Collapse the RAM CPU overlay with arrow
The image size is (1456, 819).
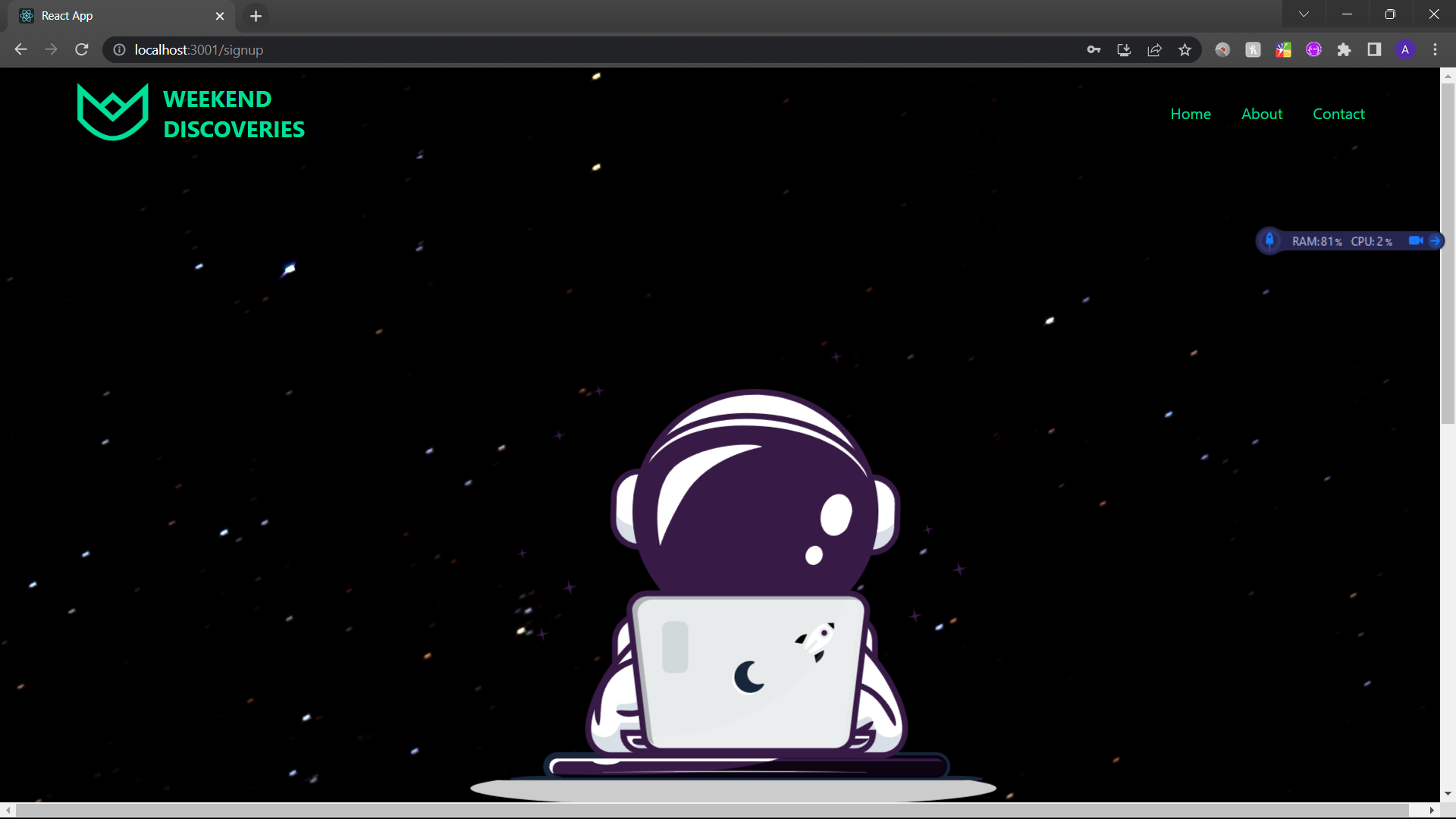(1435, 241)
